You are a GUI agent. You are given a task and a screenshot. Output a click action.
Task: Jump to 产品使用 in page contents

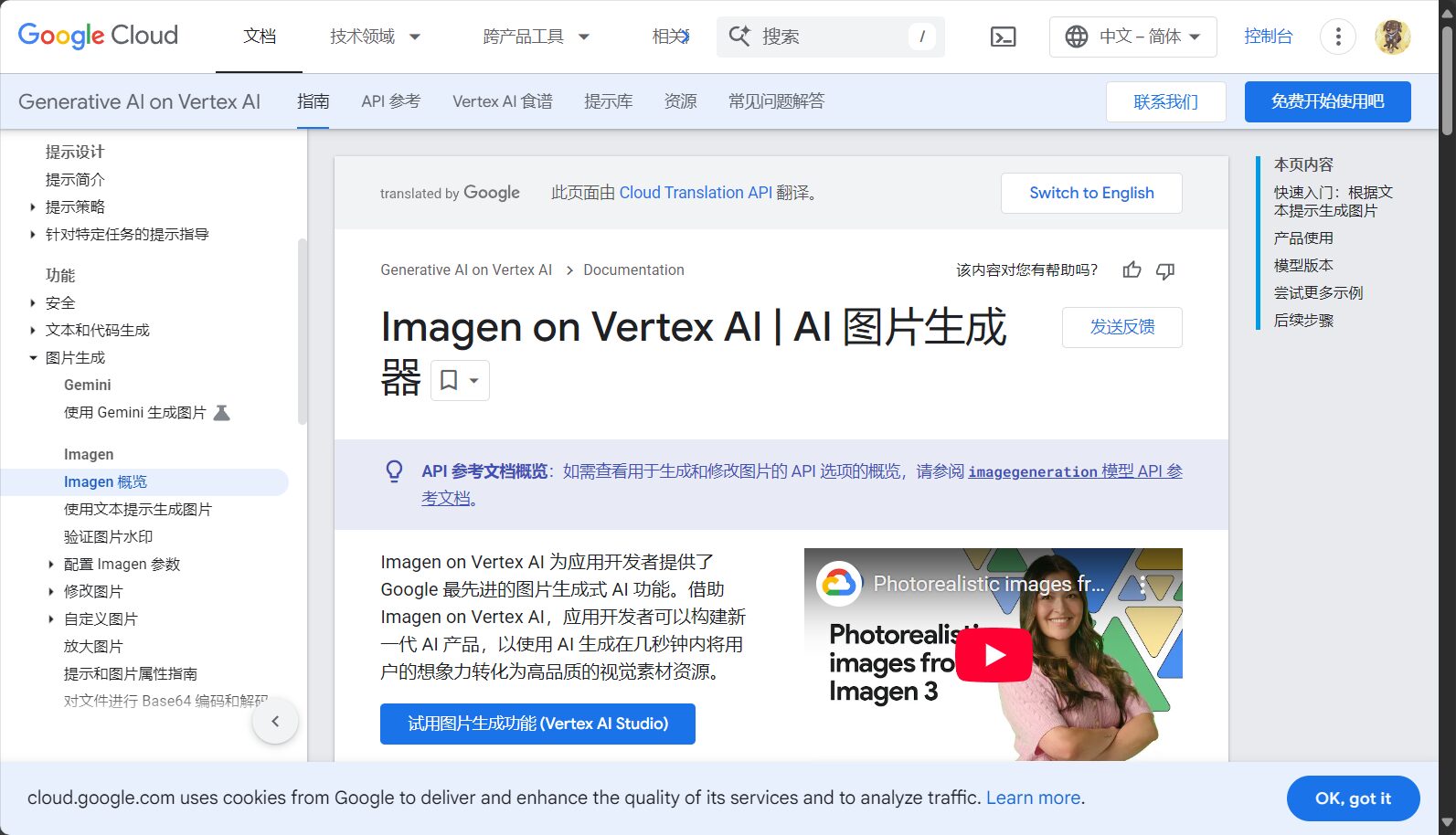[1303, 238]
